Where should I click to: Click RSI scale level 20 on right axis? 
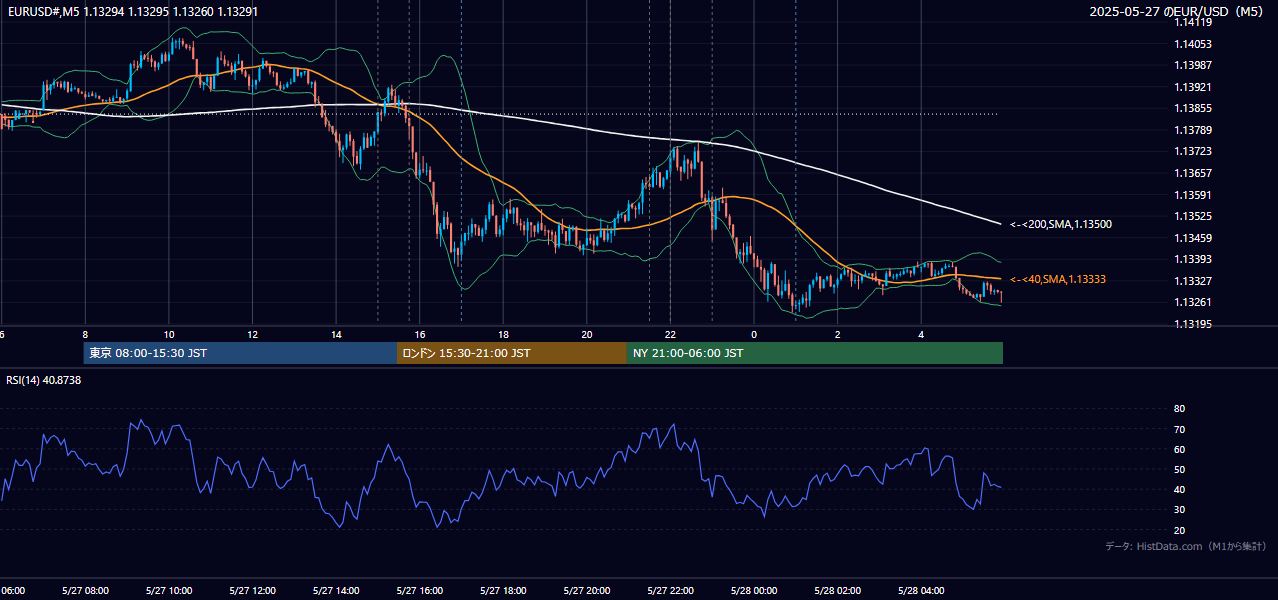[x=1179, y=530]
